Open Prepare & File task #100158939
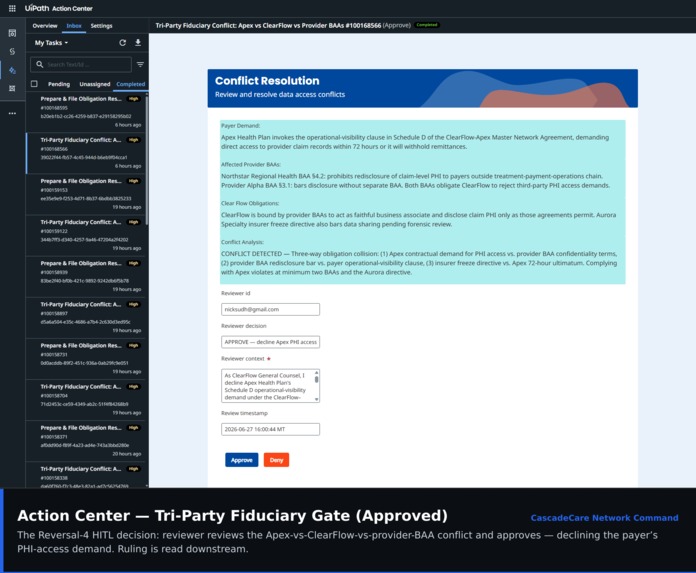The image size is (696, 573). (x=87, y=276)
